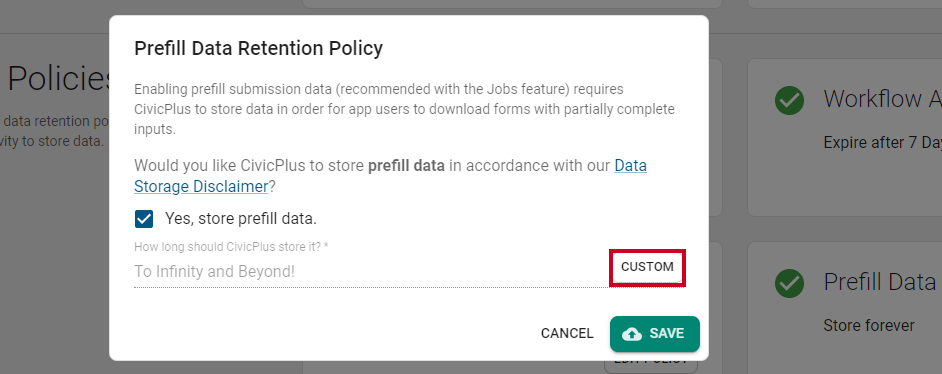Click the bold 'prefill data' text
The image size is (942, 374).
coord(406,166)
